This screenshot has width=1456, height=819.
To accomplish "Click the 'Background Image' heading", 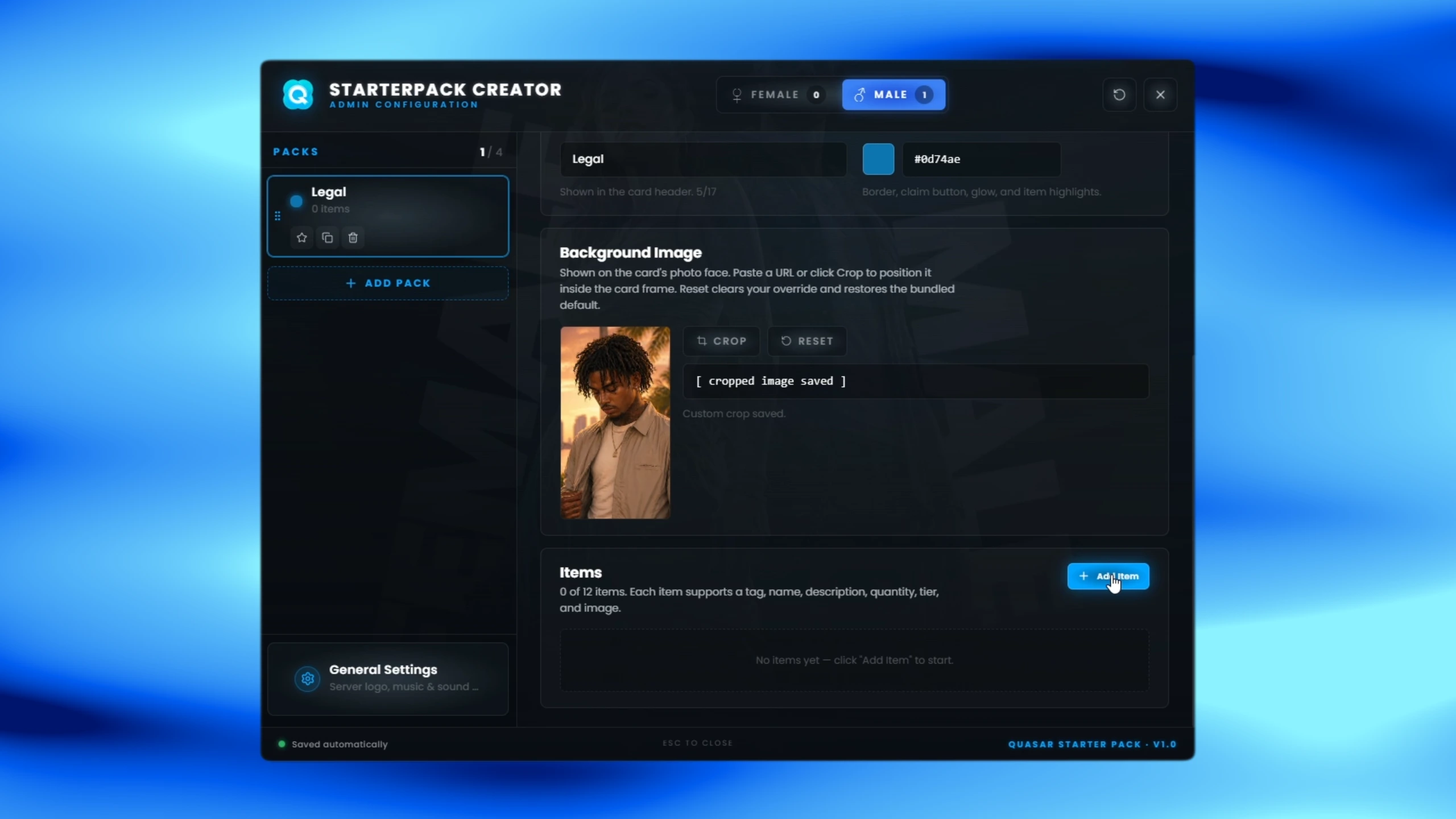I will click(630, 253).
